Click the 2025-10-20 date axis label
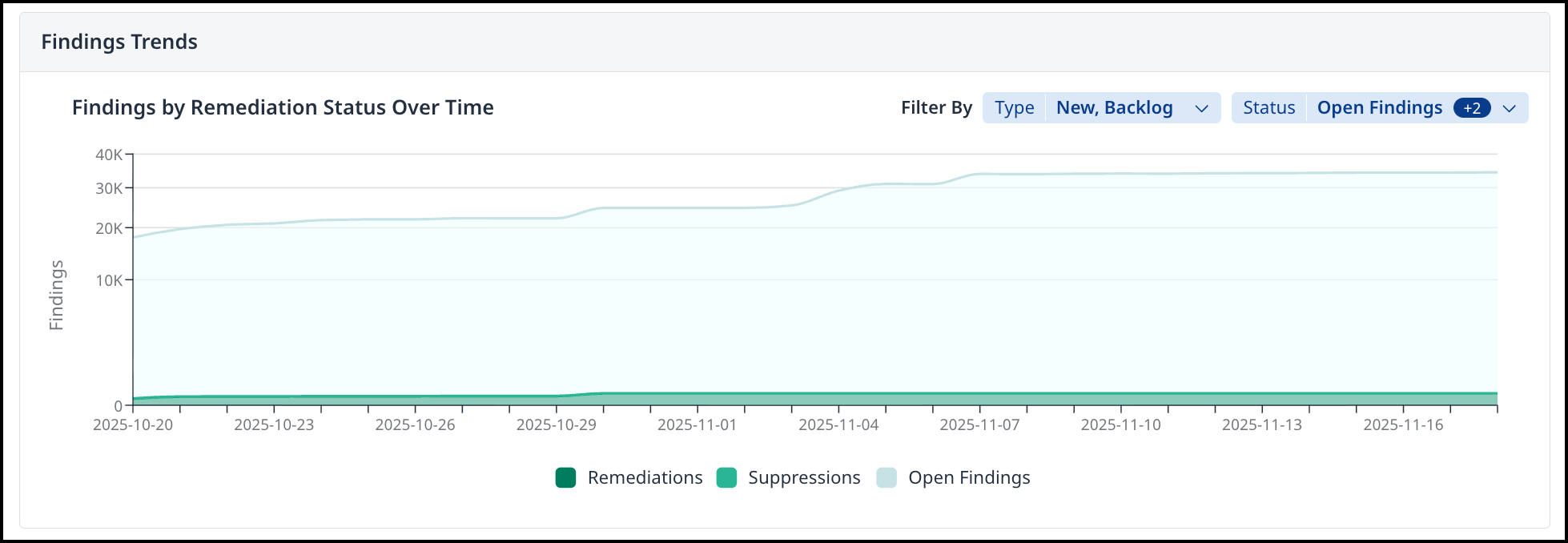 coord(133,425)
